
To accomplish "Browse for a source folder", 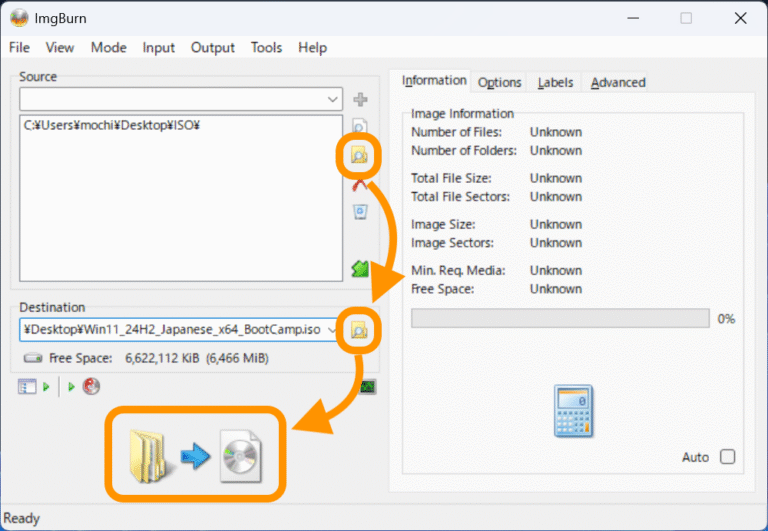I will point(360,155).
